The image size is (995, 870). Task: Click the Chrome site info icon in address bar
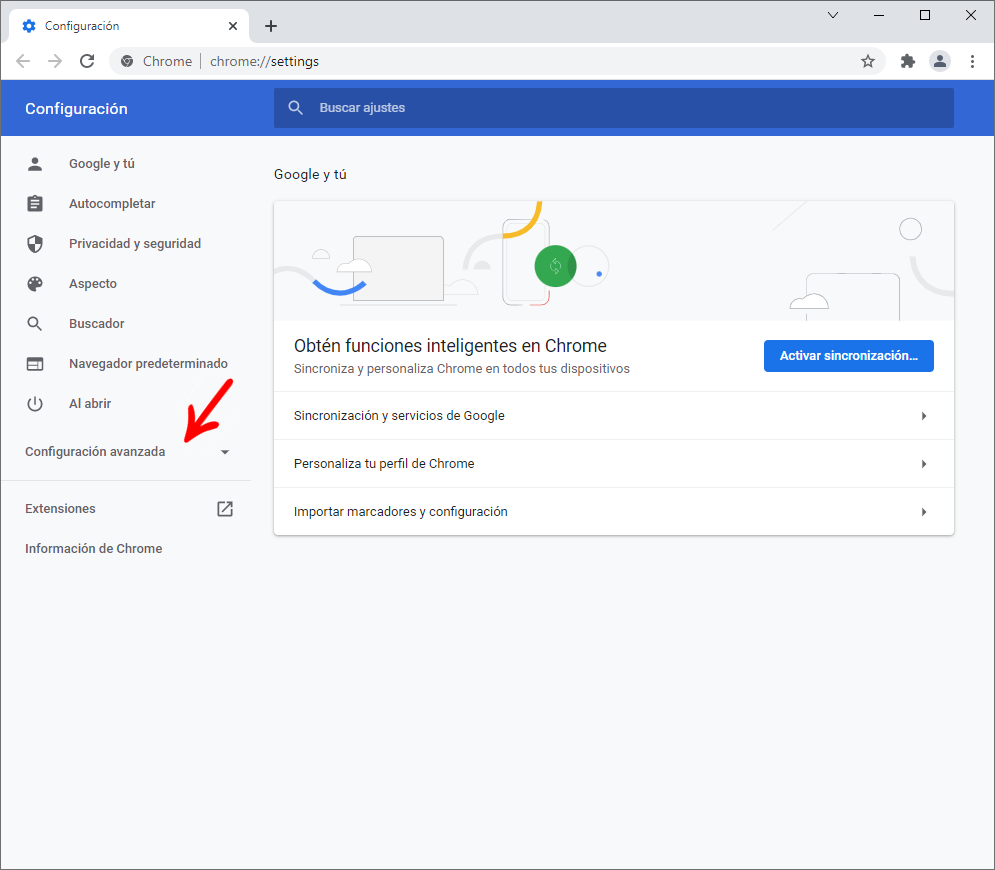click(127, 61)
